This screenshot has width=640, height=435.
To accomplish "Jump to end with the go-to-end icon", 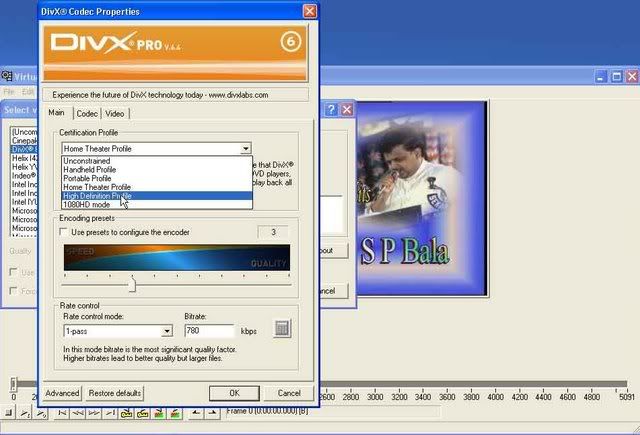I will (x=110, y=413).
